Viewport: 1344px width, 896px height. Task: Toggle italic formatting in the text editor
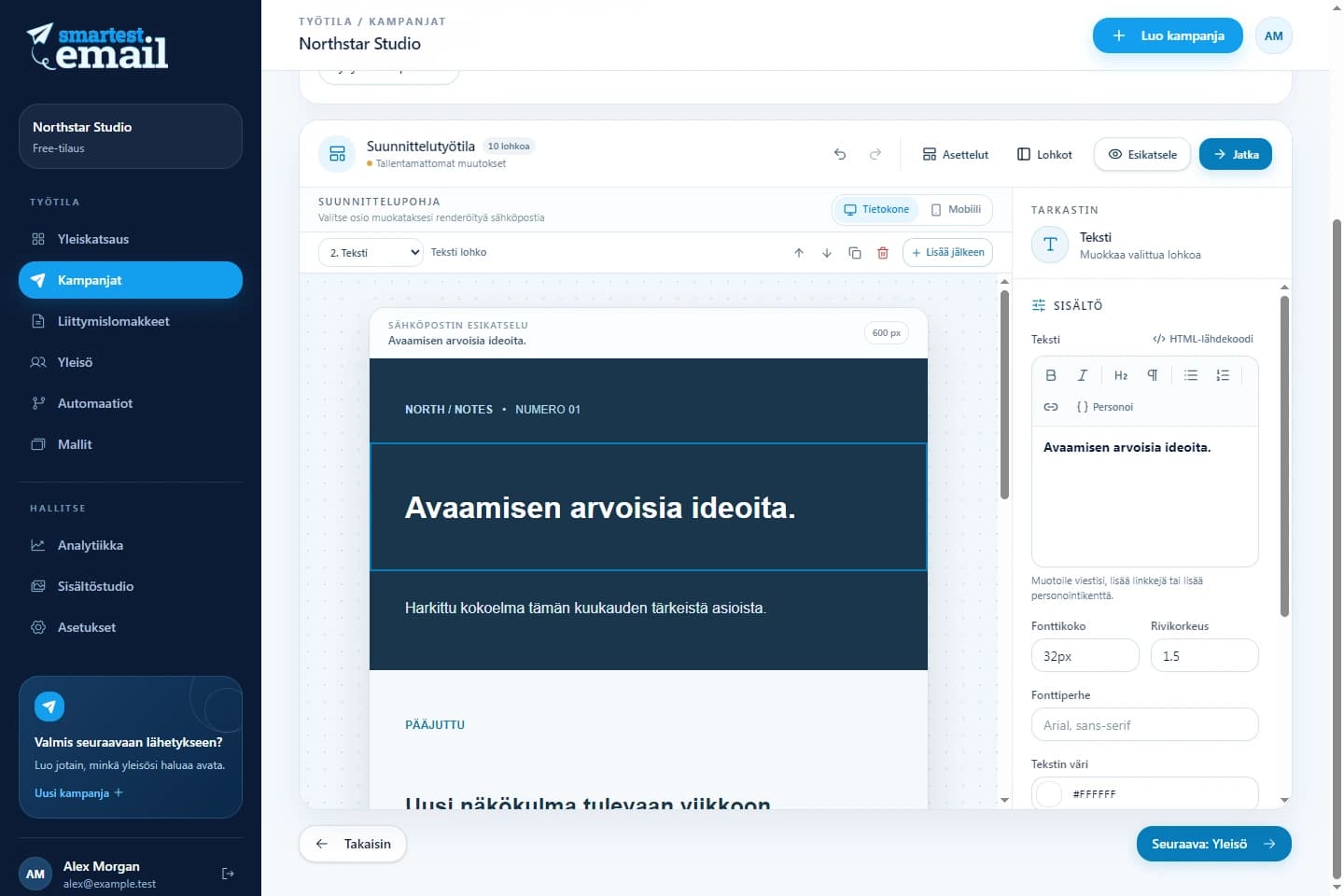(x=1083, y=375)
